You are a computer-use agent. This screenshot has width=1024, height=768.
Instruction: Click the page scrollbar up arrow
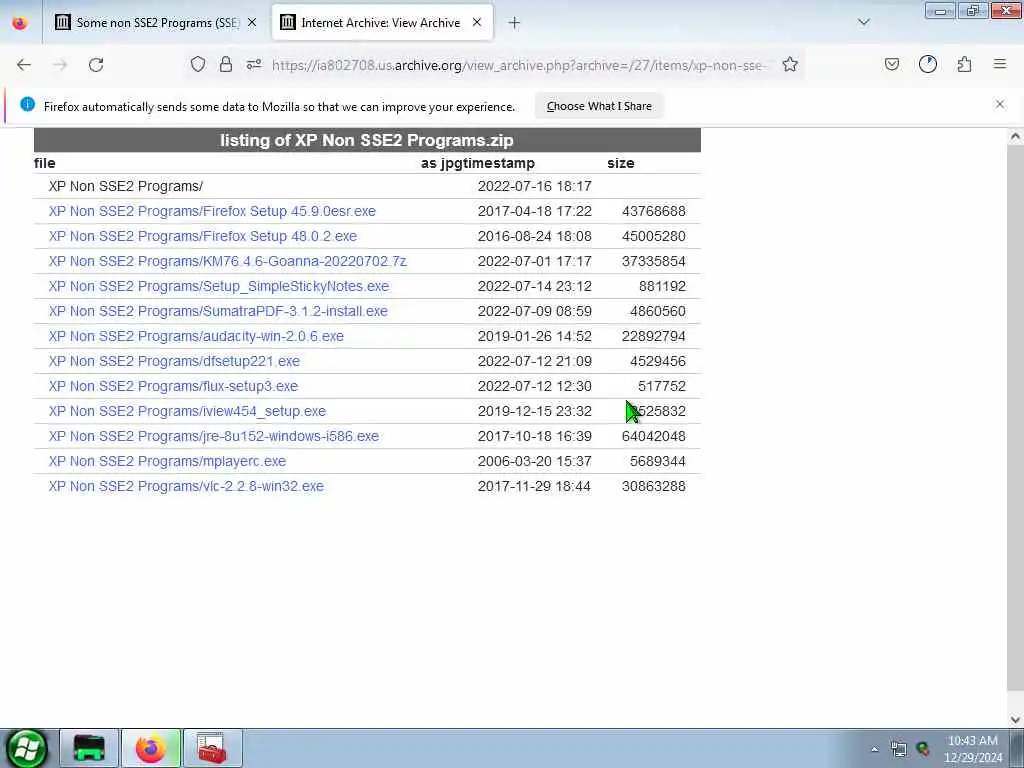tap(1015, 136)
